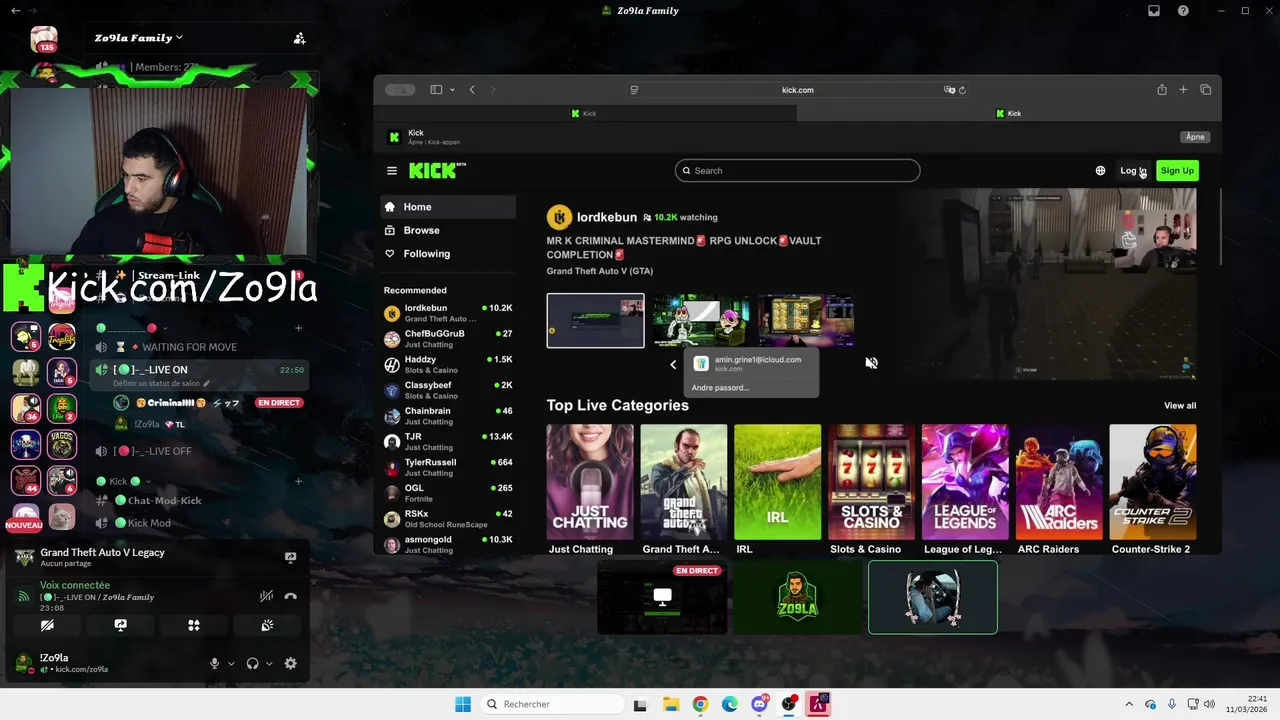Click the Kick Search field
This screenshot has height=720, width=1280.
pyautogui.click(x=797, y=171)
